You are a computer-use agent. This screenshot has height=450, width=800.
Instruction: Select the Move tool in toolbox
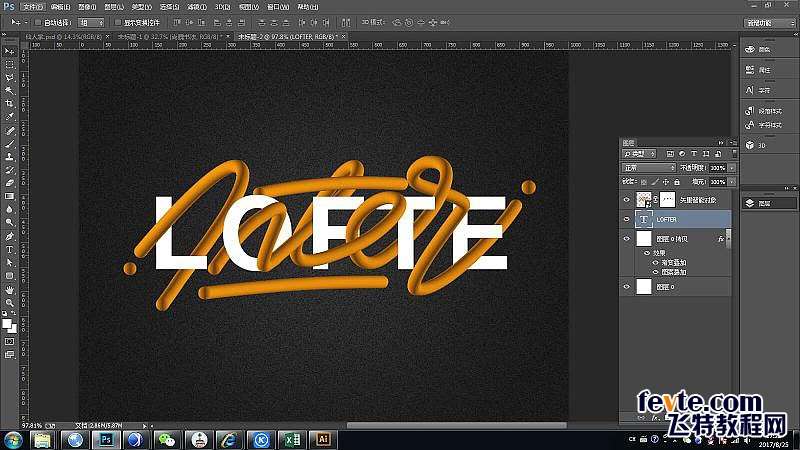pyautogui.click(x=10, y=52)
